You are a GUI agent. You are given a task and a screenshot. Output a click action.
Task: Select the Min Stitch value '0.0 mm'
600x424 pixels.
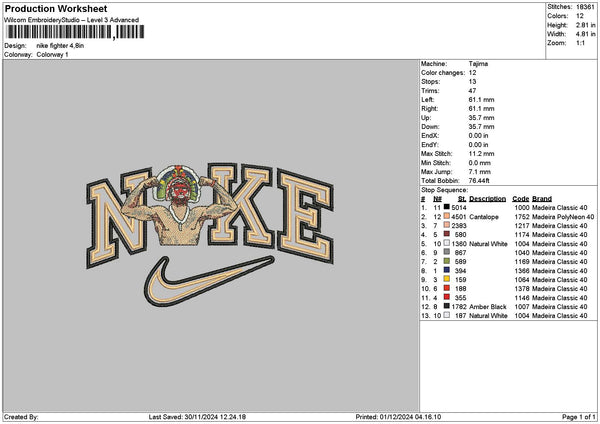tap(480, 163)
